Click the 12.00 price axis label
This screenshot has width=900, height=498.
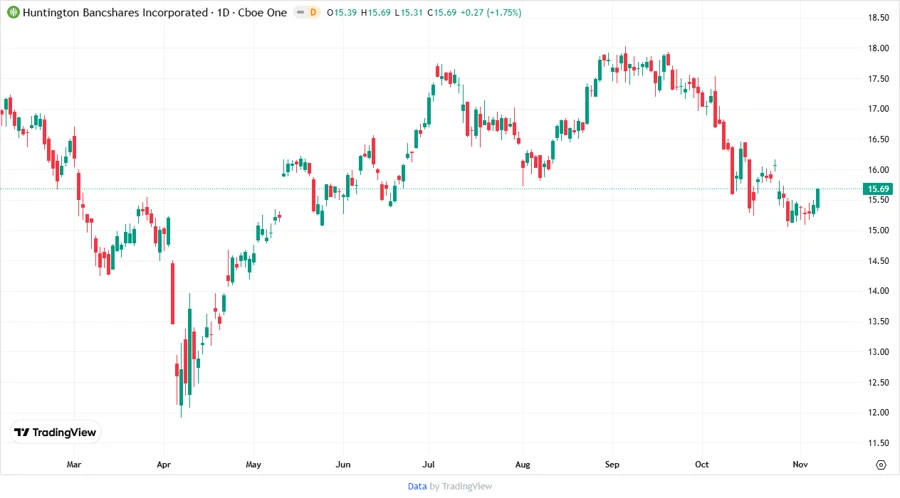878,413
